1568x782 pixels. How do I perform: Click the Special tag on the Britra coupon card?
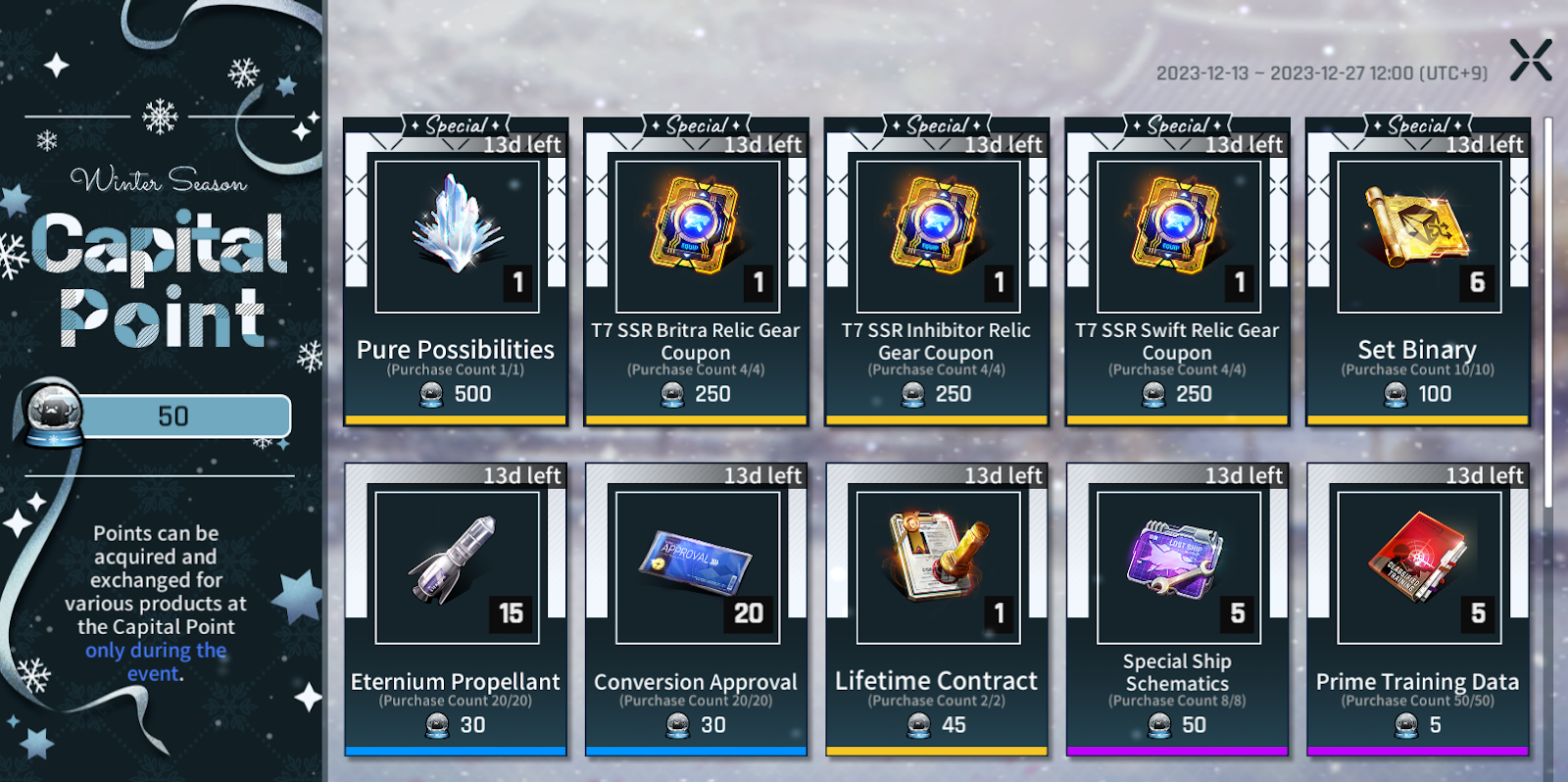click(x=697, y=125)
